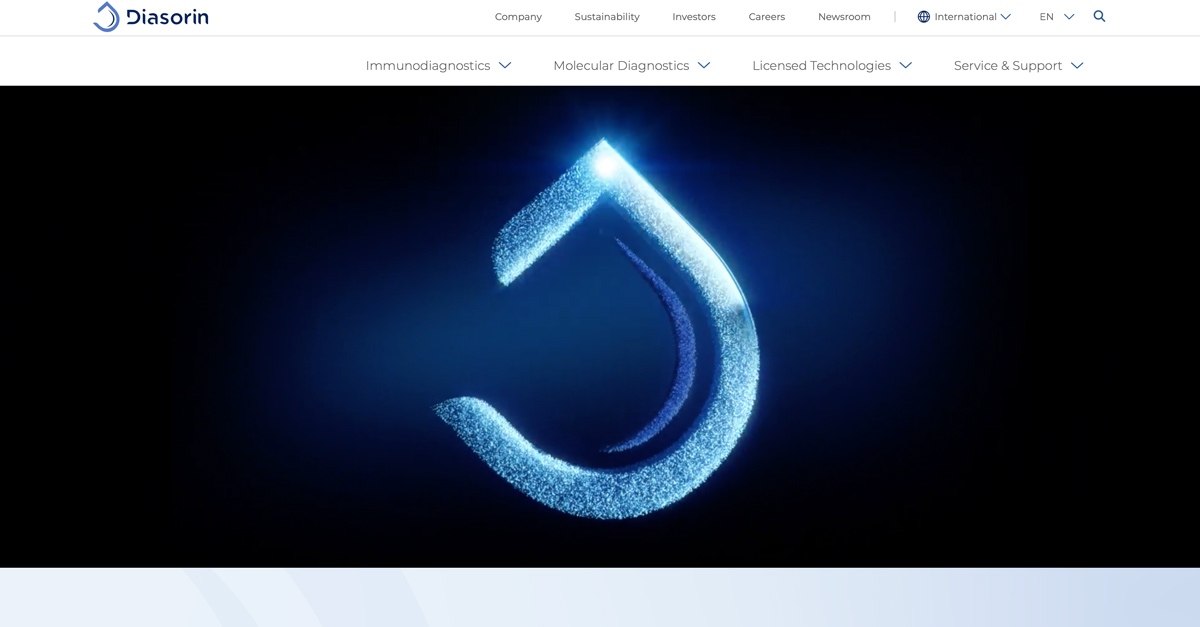Click the glowing droplet hero video
The image size is (1200, 627).
click(x=600, y=327)
